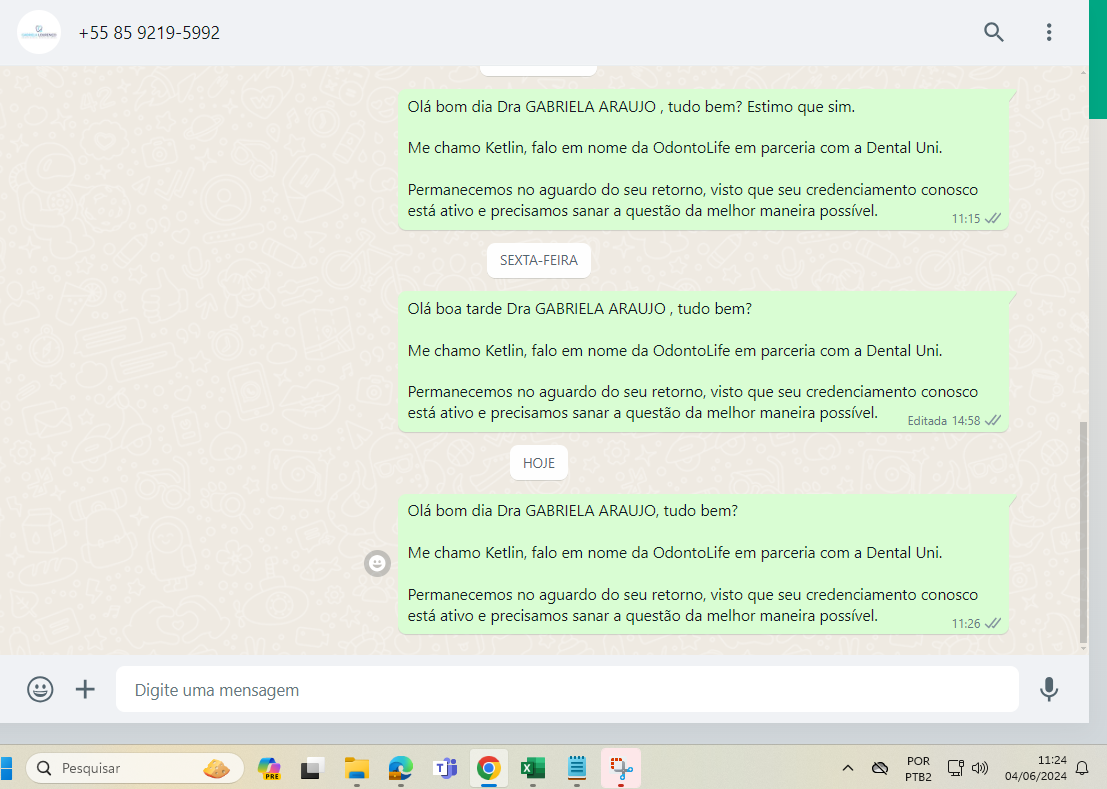The height and width of the screenshot is (789, 1107).
Task: Open the contact profile picture
Action: pyautogui.click(x=39, y=32)
